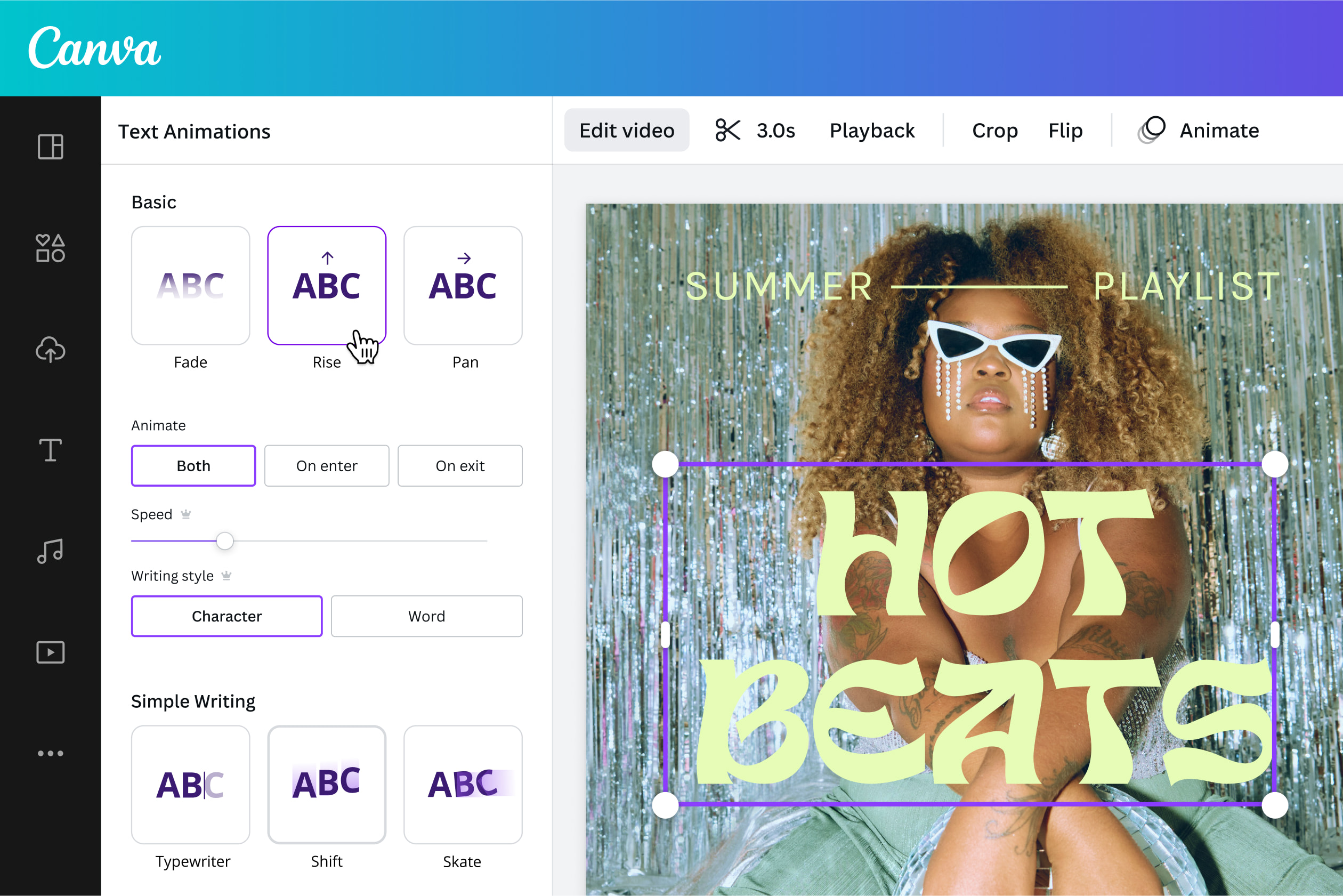Select the Fade text animation
1343x896 pixels.
(190, 285)
